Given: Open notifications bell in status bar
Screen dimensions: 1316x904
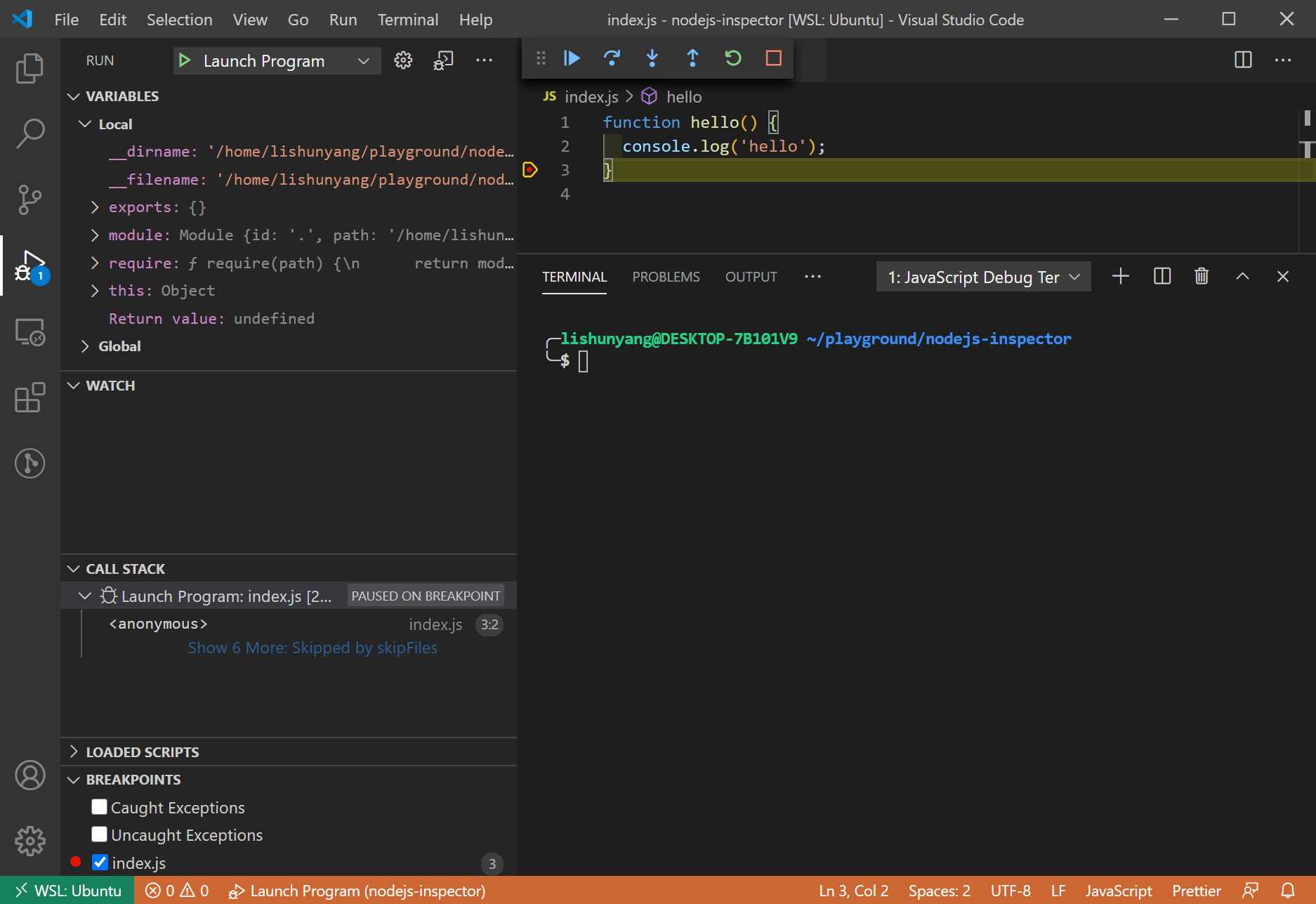Looking at the screenshot, I should pos(1288,891).
